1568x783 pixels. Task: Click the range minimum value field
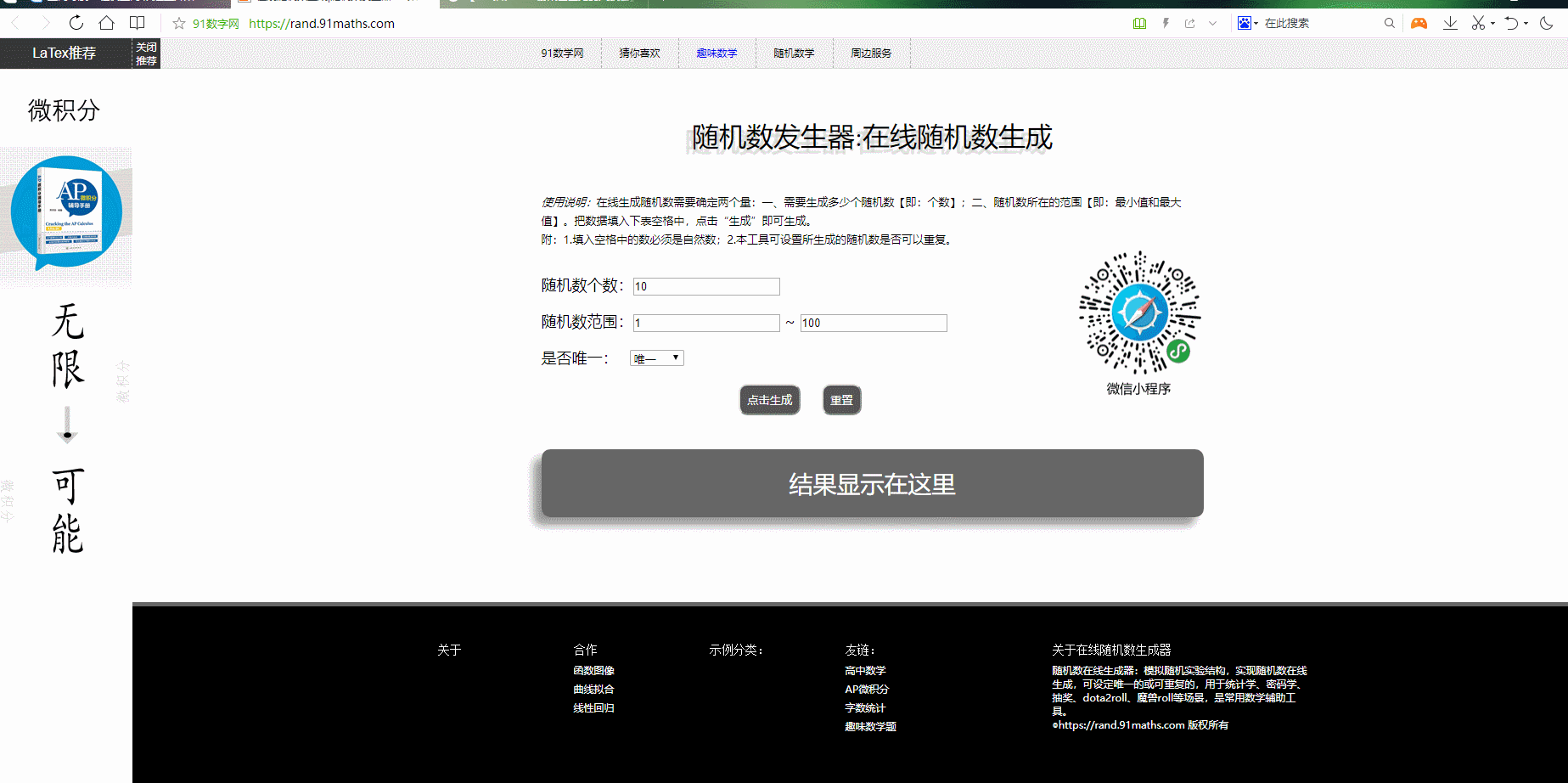tap(706, 323)
